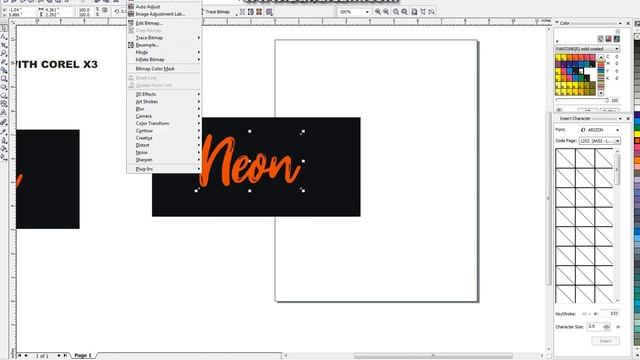Click the tint value field showing 100

[x=615, y=100]
